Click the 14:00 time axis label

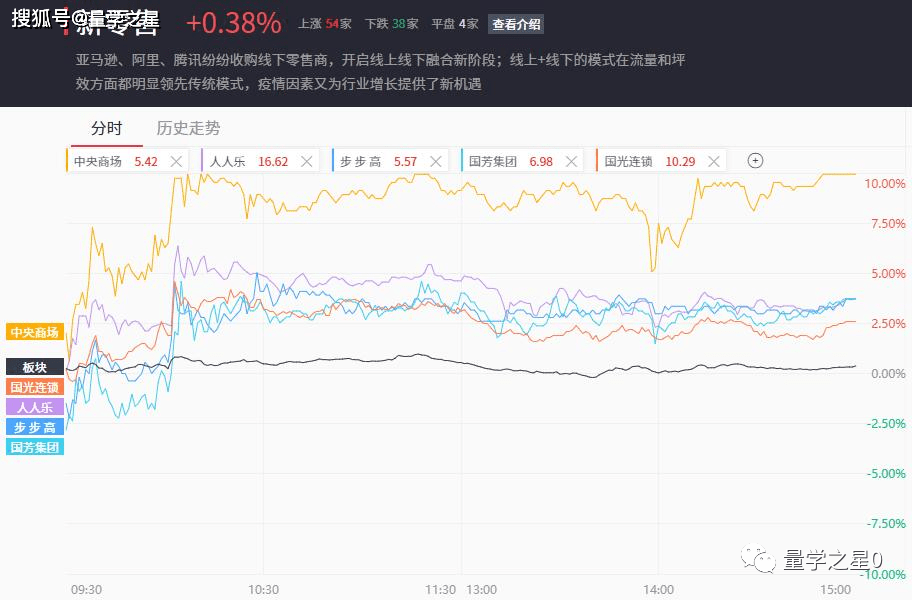pos(658,589)
